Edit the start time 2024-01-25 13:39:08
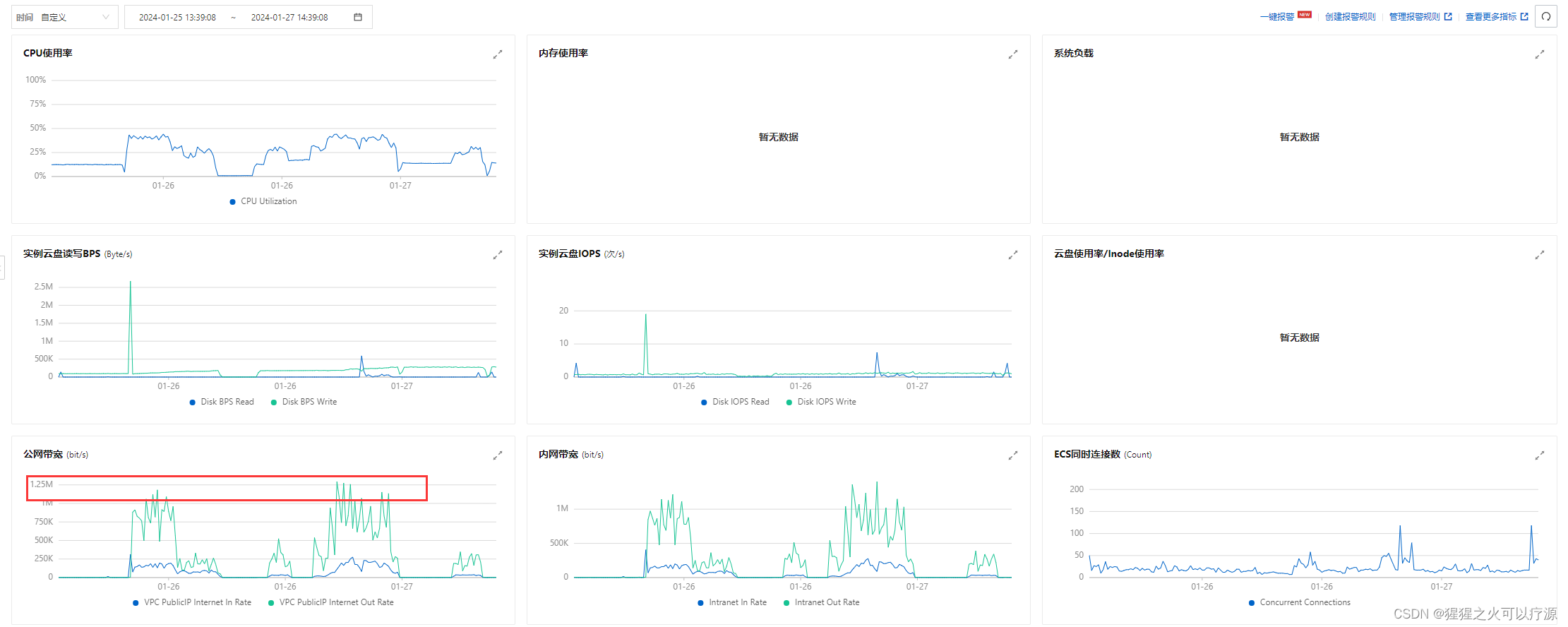The width and height of the screenshot is (1568, 627). click(177, 17)
